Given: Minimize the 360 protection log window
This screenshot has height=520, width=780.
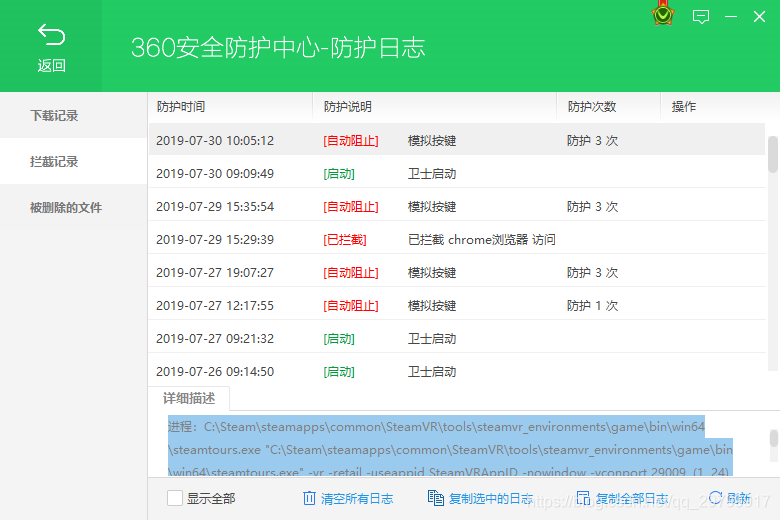Looking at the screenshot, I should coord(731,17).
